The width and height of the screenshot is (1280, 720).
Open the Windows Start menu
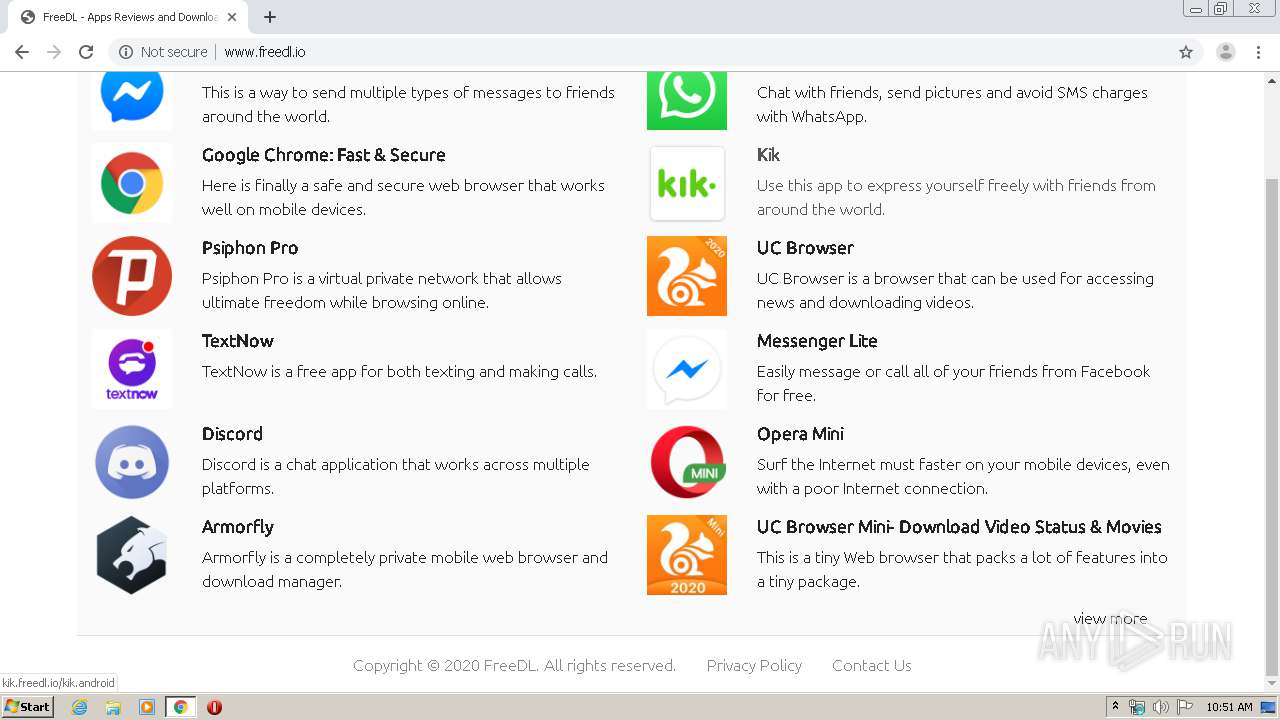28,707
